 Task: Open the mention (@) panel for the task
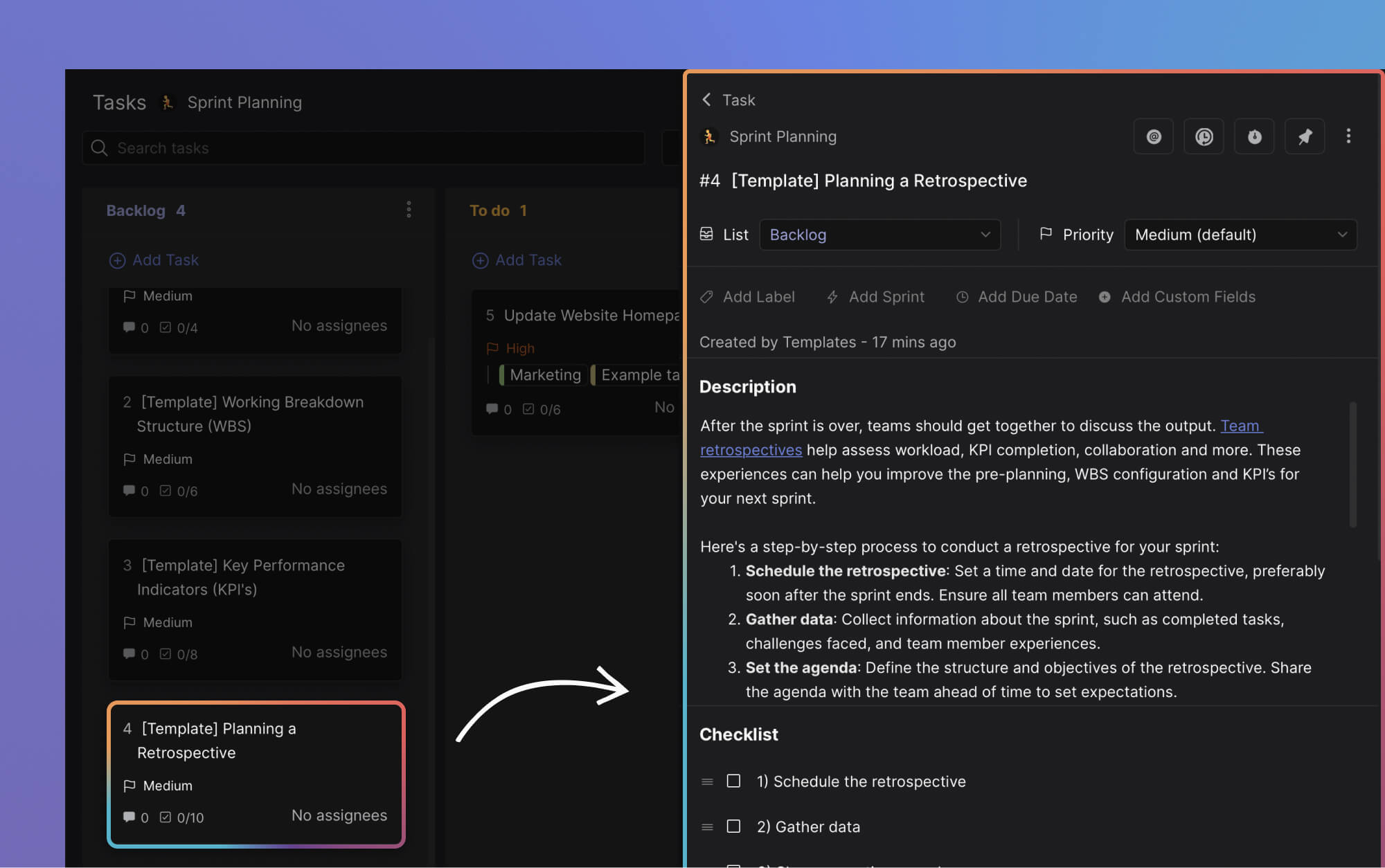coord(1152,136)
